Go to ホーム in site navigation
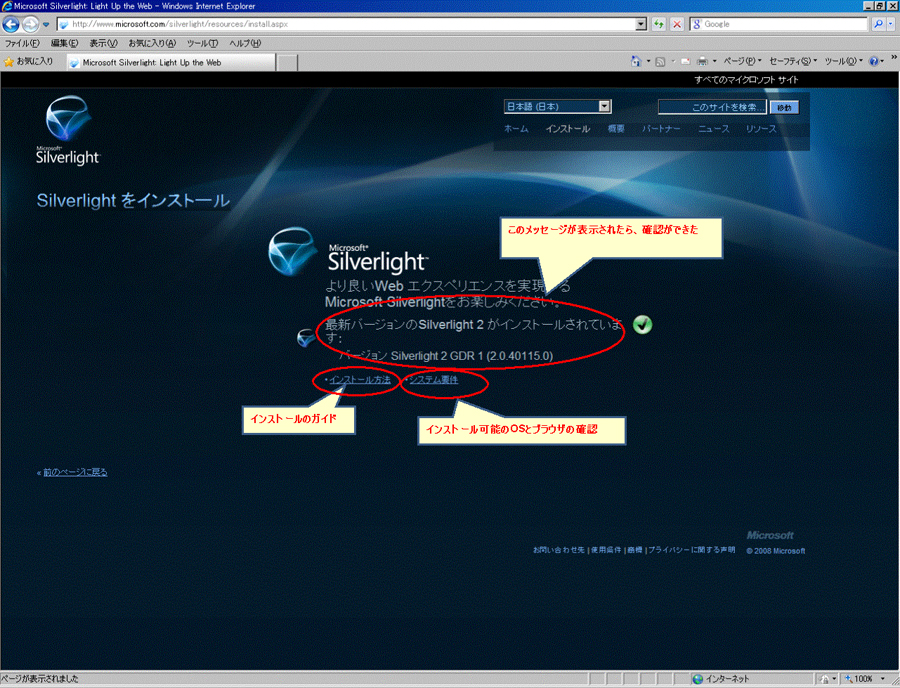The image size is (900, 688). [516, 129]
